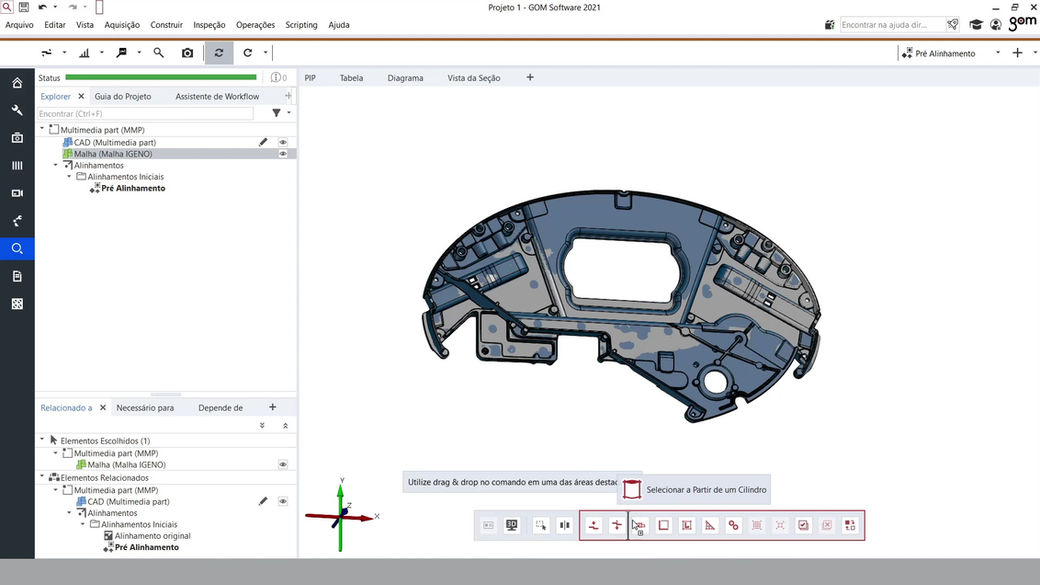The height and width of the screenshot is (585, 1040).
Task: Click the 3D view icon in bottom toolbar
Action: tap(512, 525)
